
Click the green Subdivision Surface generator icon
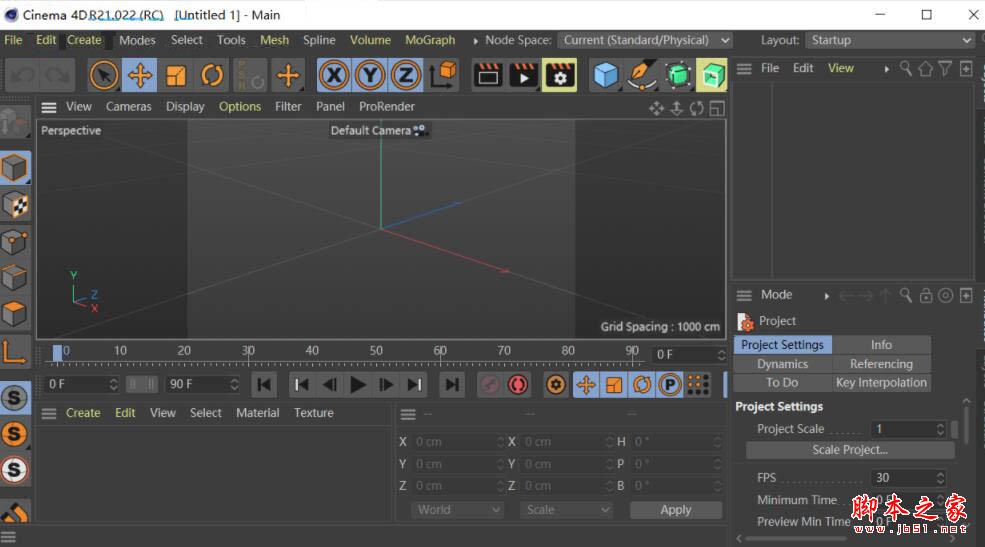pos(677,76)
